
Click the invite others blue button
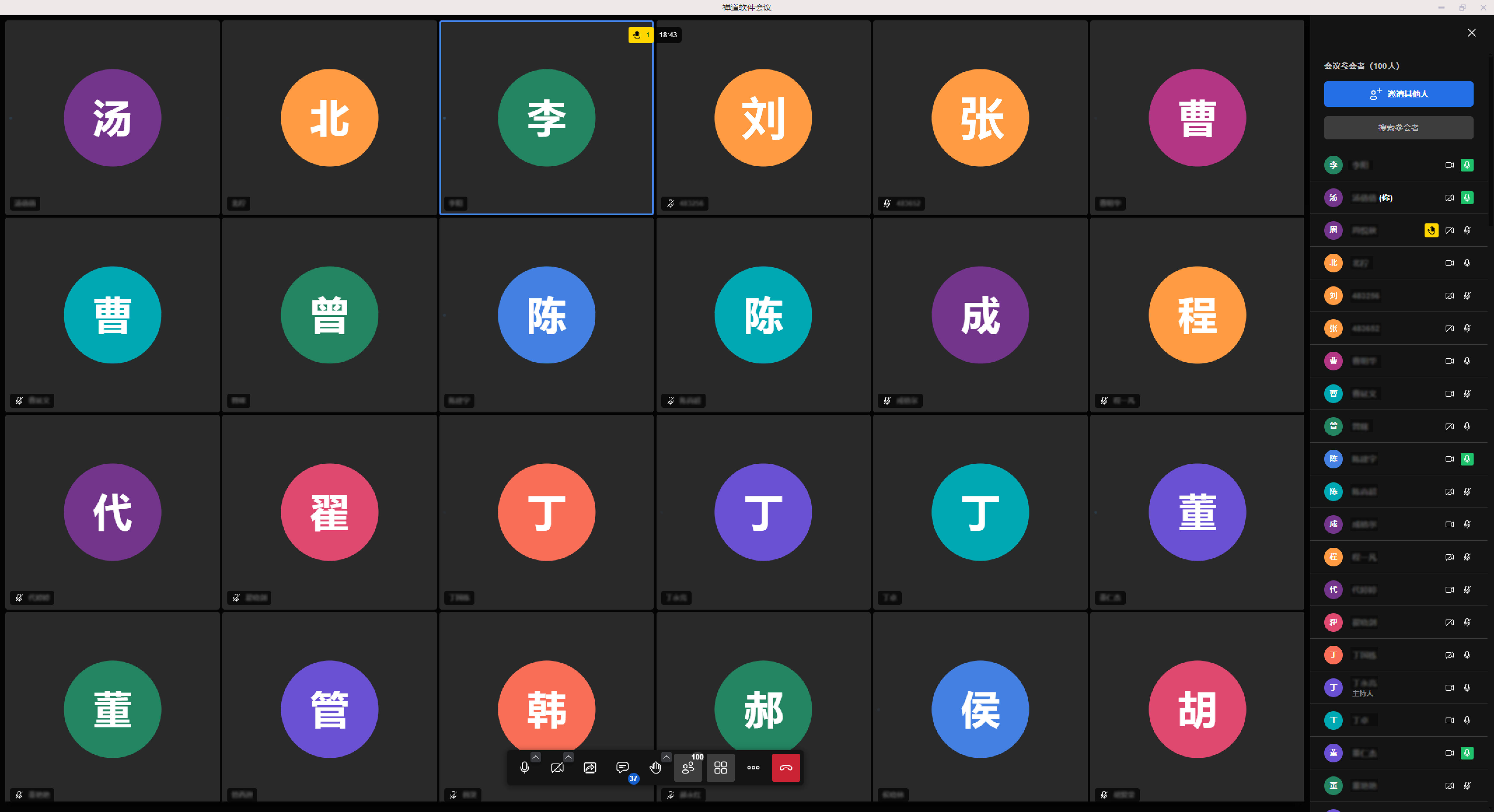click(1398, 94)
